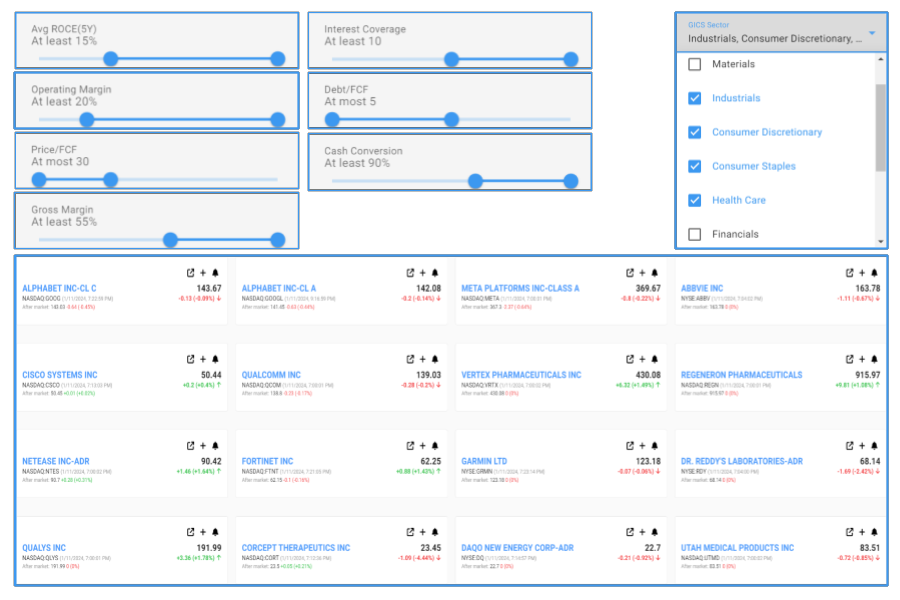Open the Qualys Inc stock link
The height and width of the screenshot is (600, 900).
[x=44, y=548]
